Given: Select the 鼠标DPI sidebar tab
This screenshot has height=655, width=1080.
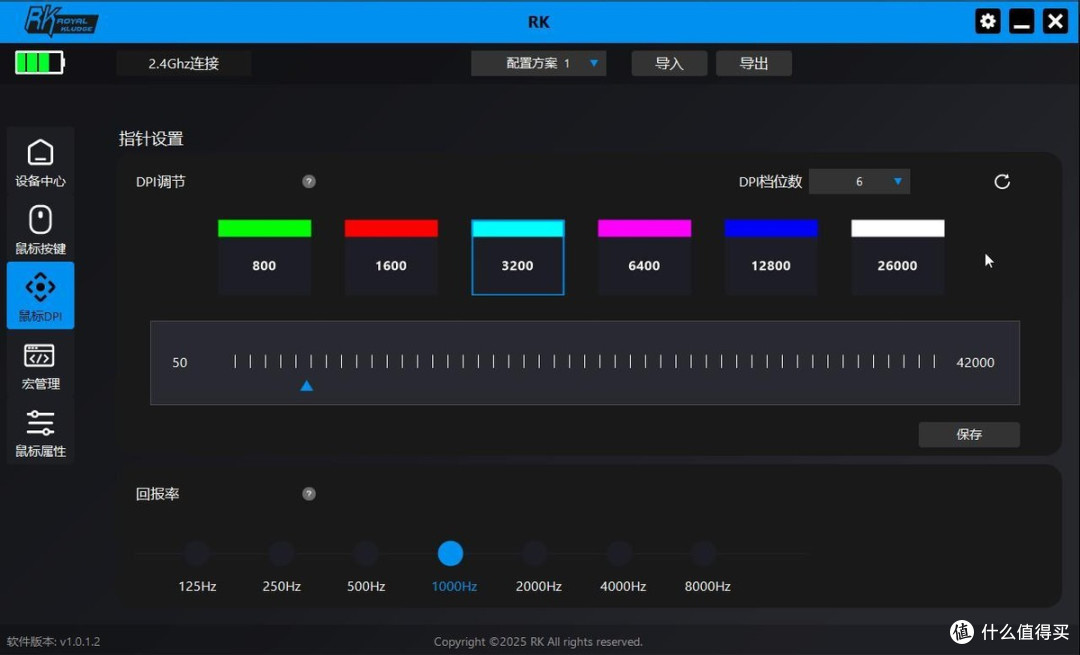Looking at the screenshot, I should tap(41, 295).
